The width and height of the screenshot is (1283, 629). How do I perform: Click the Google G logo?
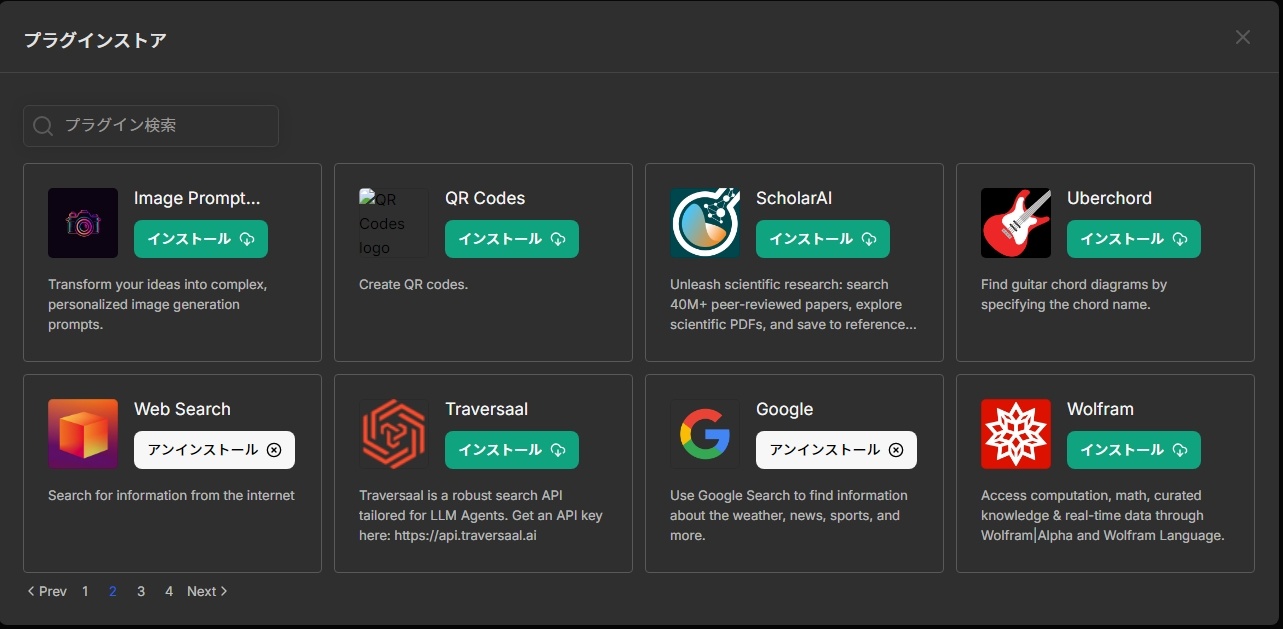(705, 434)
